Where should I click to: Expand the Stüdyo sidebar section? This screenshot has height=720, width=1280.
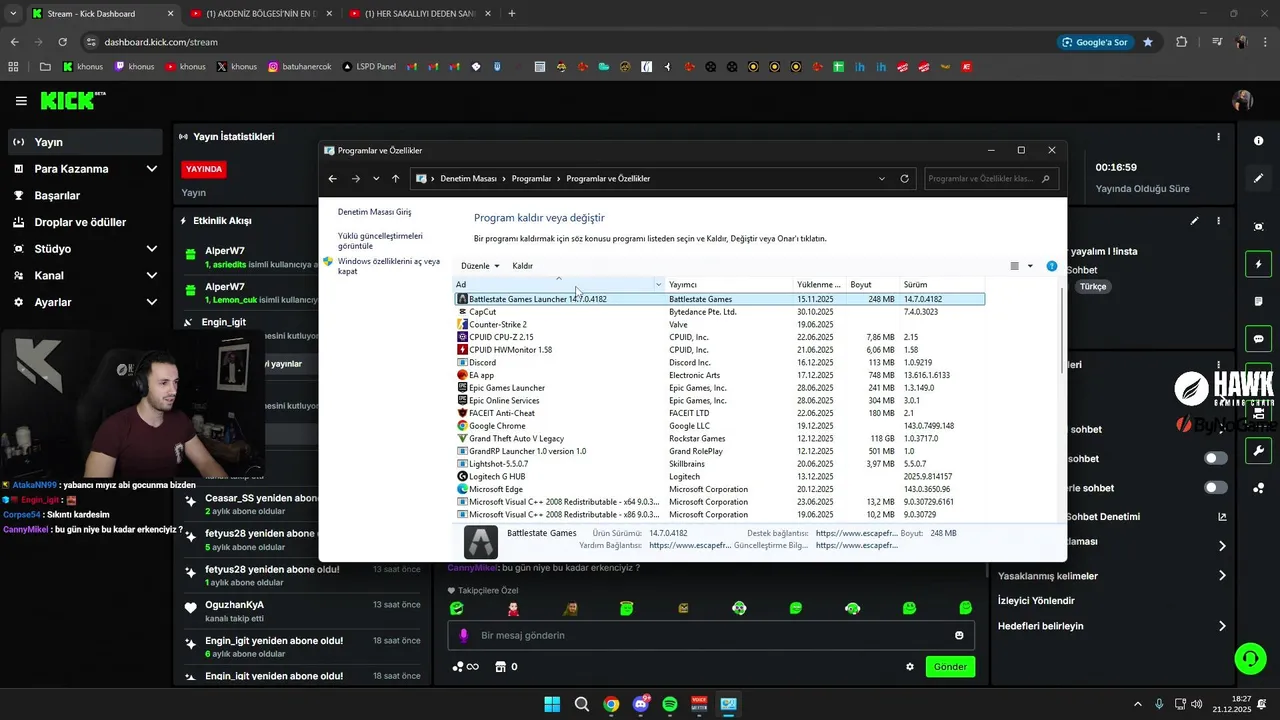[152, 249]
